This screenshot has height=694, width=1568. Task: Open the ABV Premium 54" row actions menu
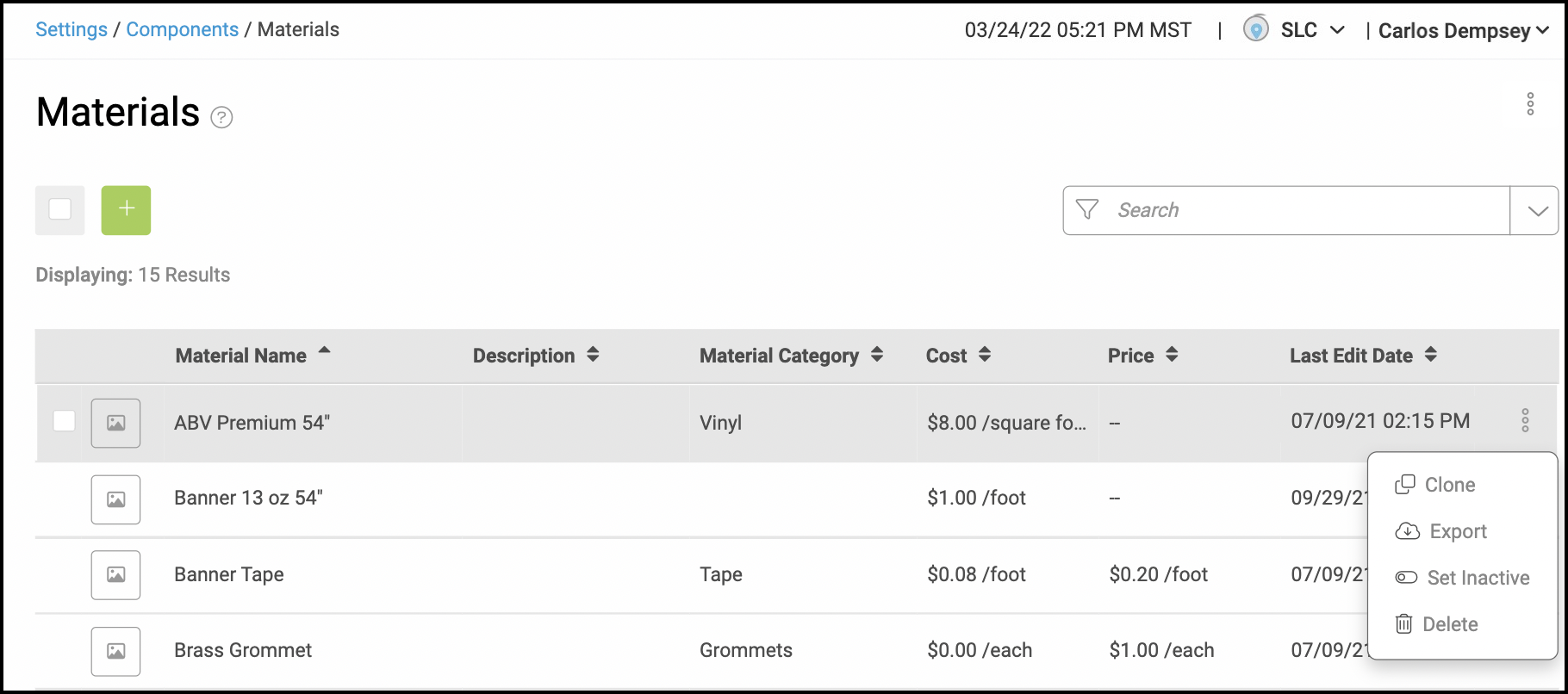coord(1525,421)
